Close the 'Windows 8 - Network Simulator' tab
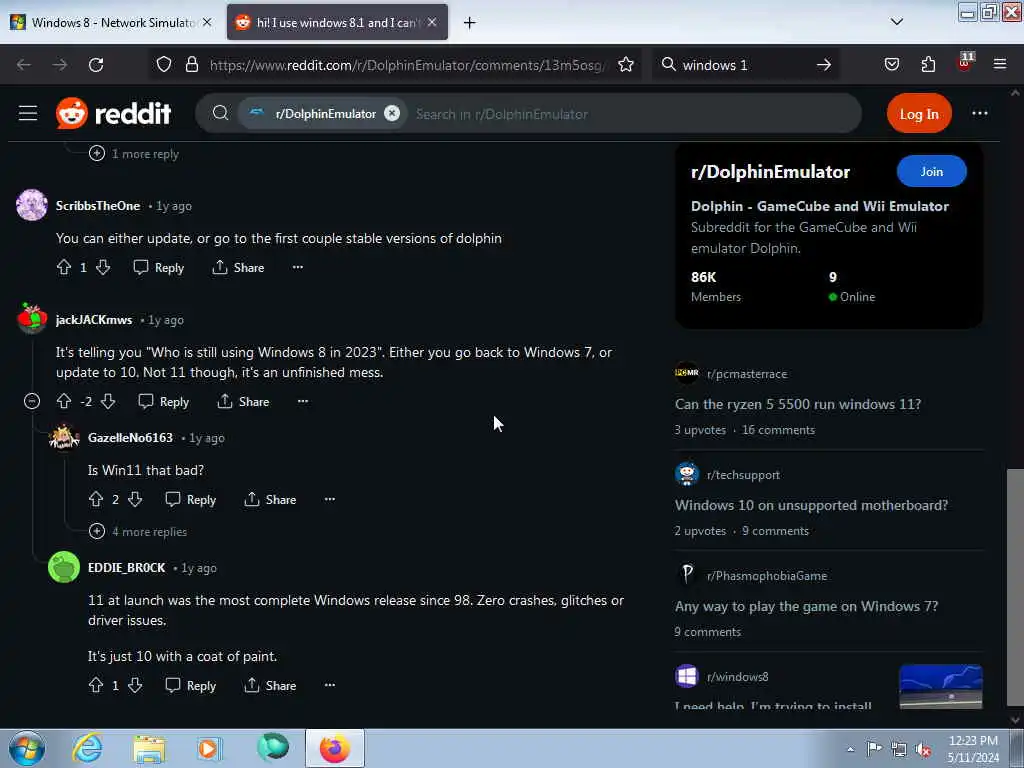The height and width of the screenshot is (768, 1024). click(x=207, y=22)
